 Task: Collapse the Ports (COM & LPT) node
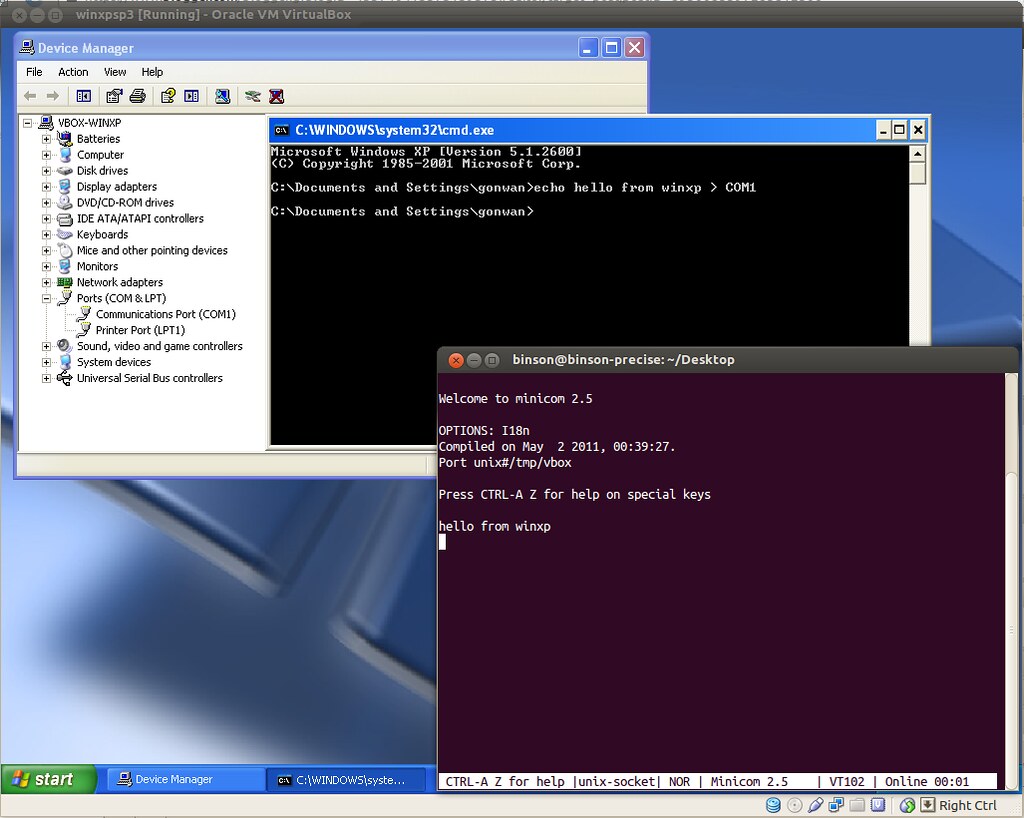coord(46,298)
